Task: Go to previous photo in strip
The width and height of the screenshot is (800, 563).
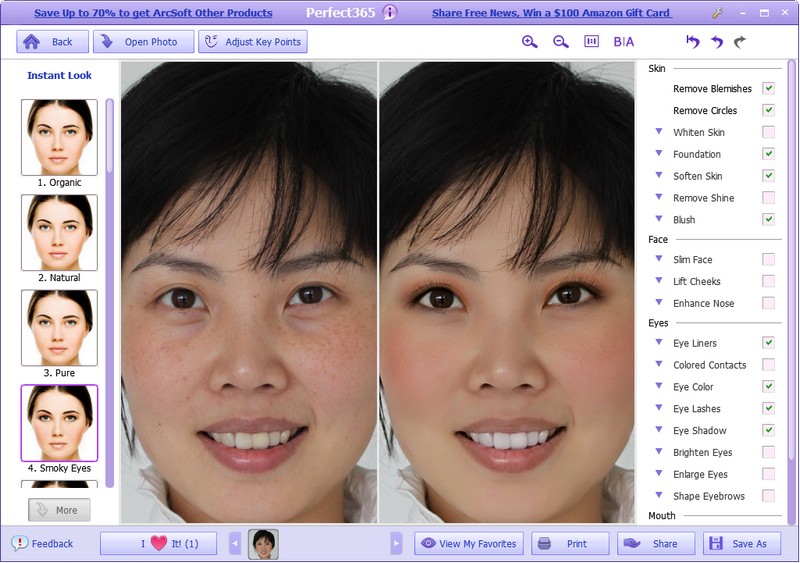Action: [235, 544]
